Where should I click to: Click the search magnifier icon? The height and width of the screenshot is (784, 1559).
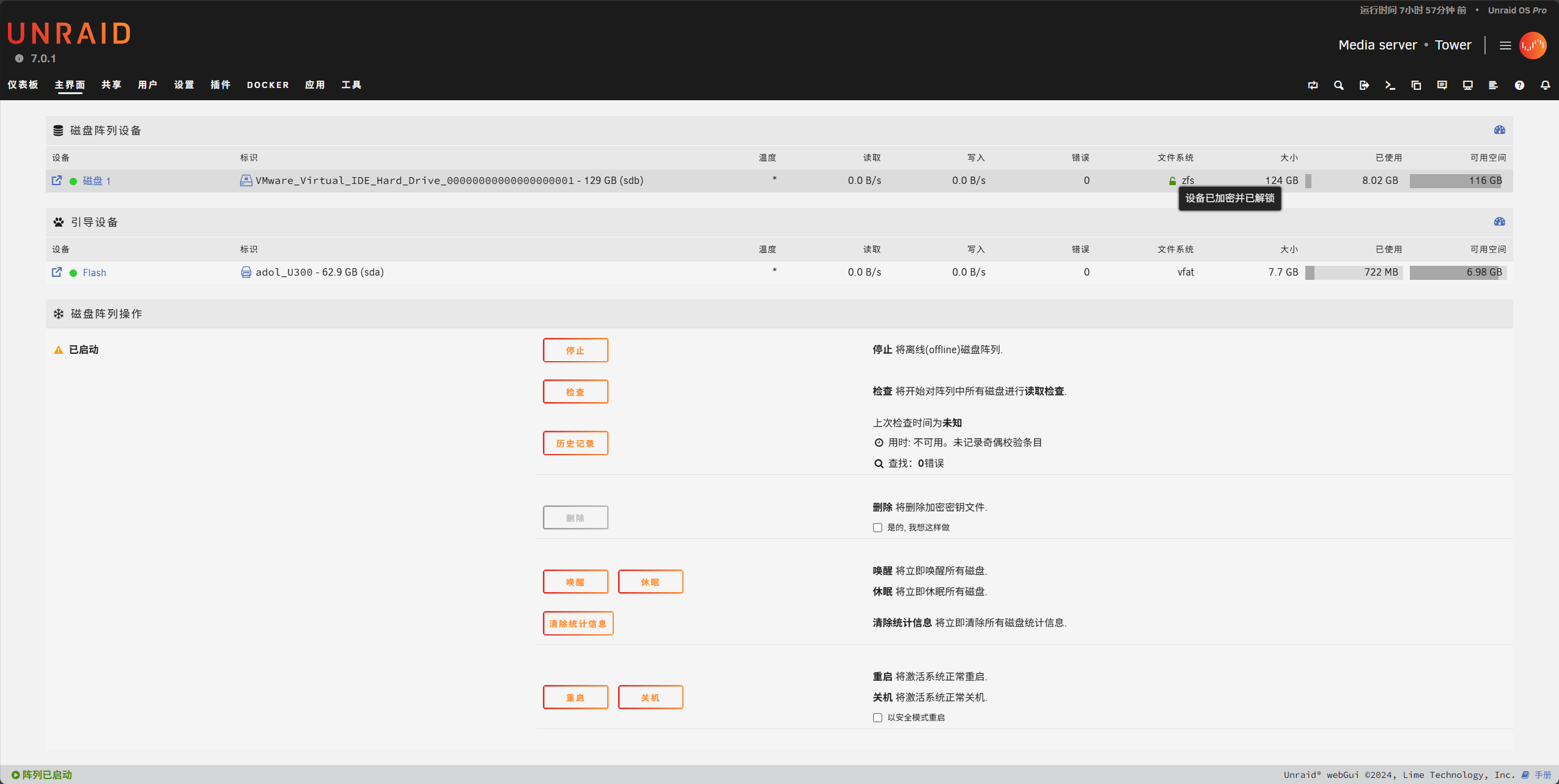click(x=1338, y=85)
